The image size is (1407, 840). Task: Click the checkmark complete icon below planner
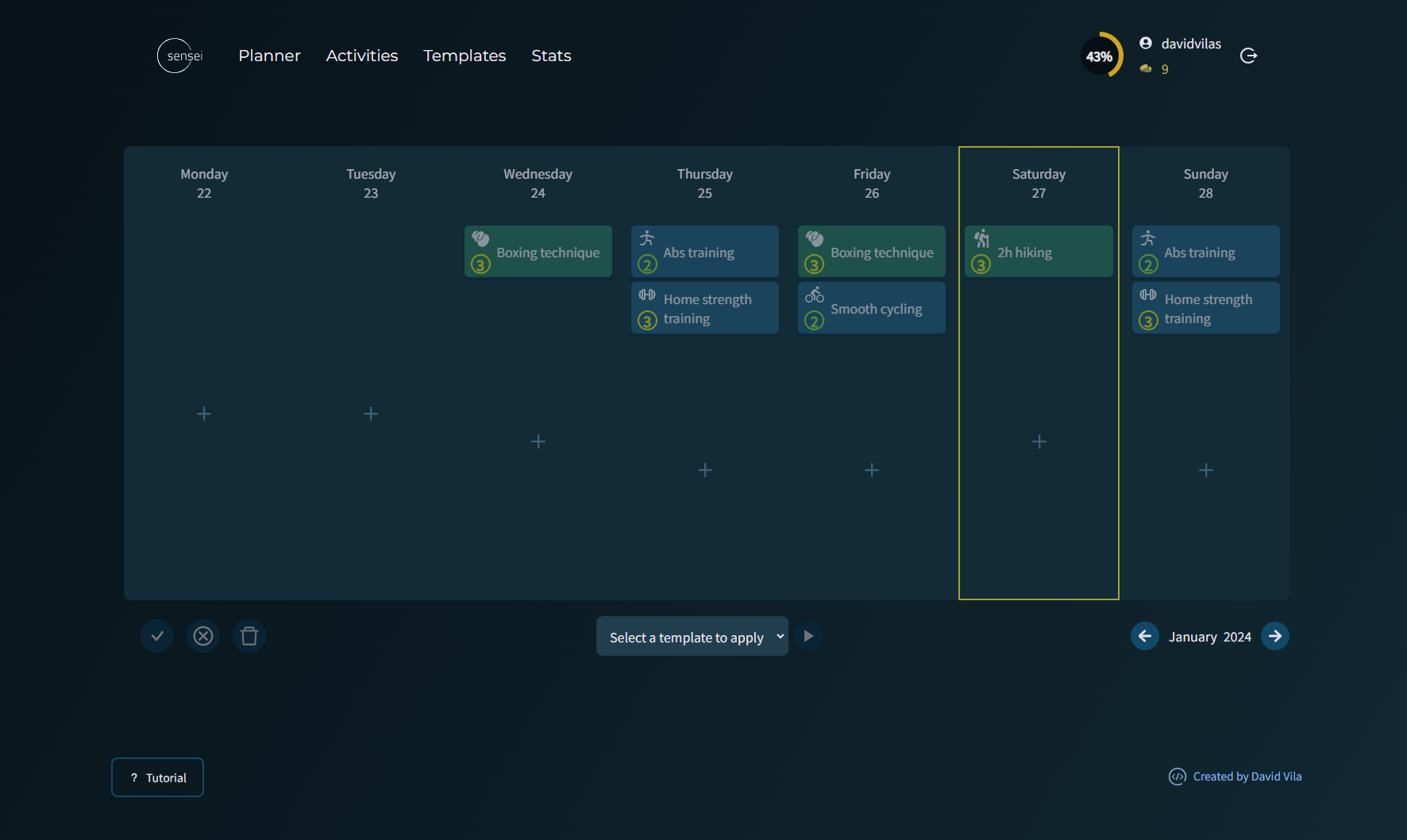tap(157, 636)
